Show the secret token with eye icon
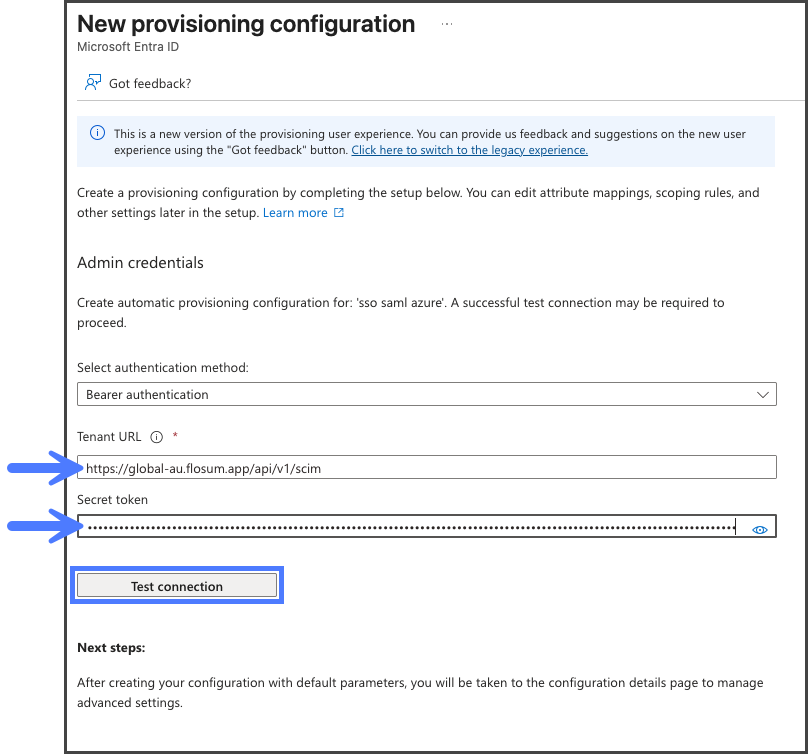Viewport: 808px width, 754px height. (x=759, y=530)
